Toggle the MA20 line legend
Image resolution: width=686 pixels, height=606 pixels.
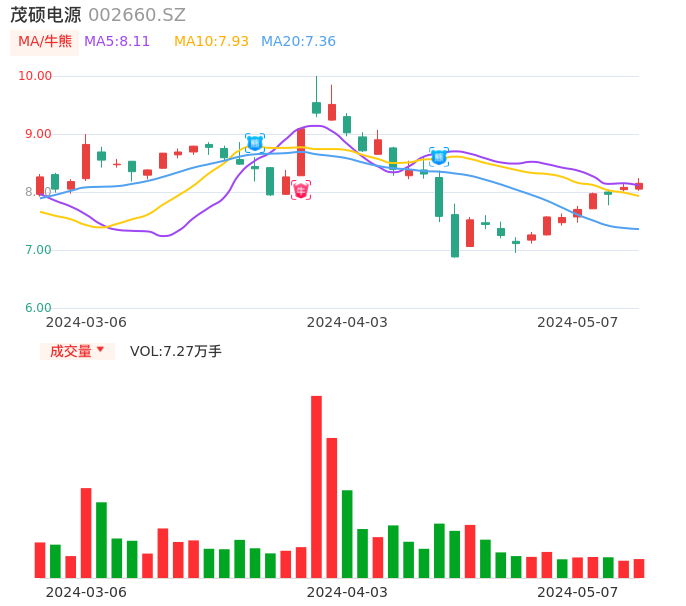click(x=298, y=42)
